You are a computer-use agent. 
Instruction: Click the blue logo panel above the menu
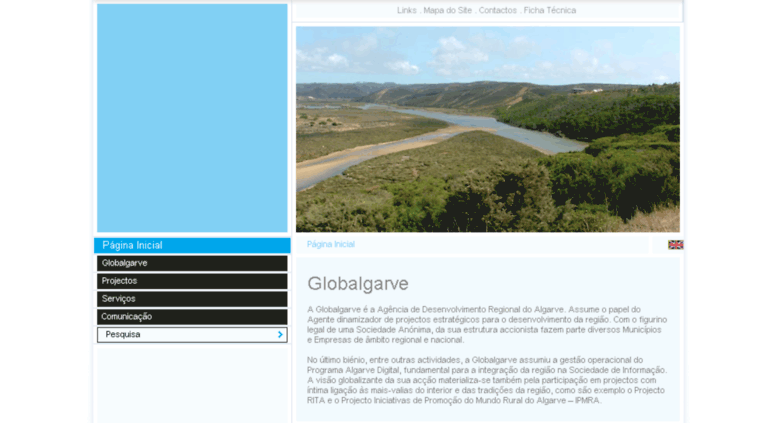tap(192, 118)
